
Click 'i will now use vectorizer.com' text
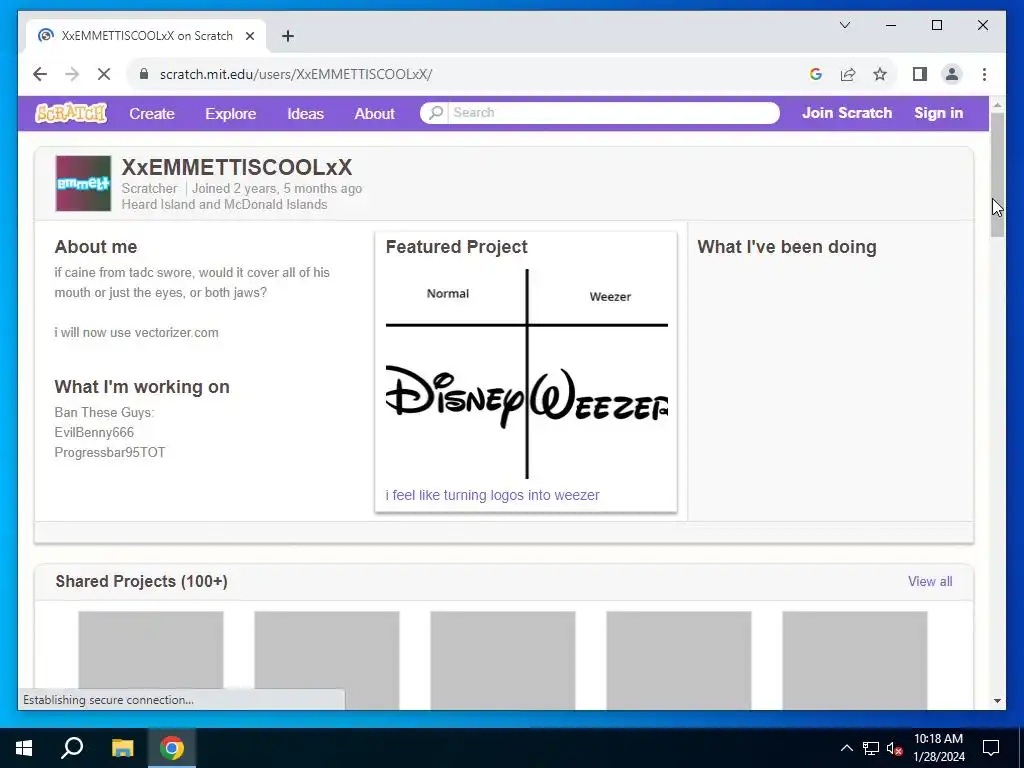coord(136,332)
